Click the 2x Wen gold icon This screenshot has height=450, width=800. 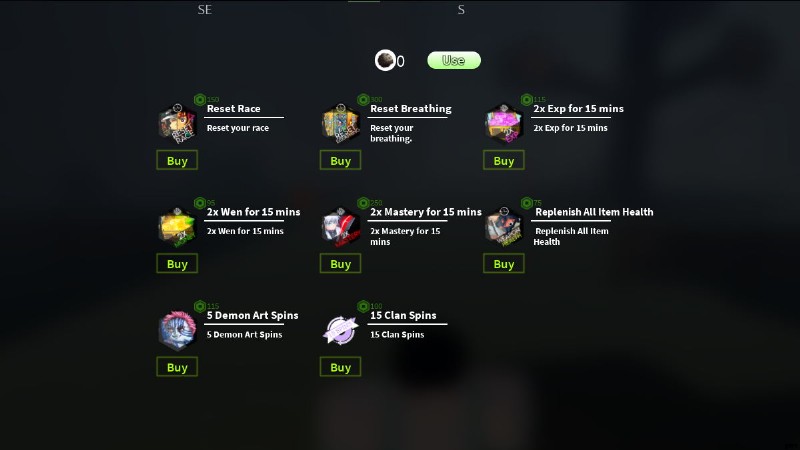point(177,227)
